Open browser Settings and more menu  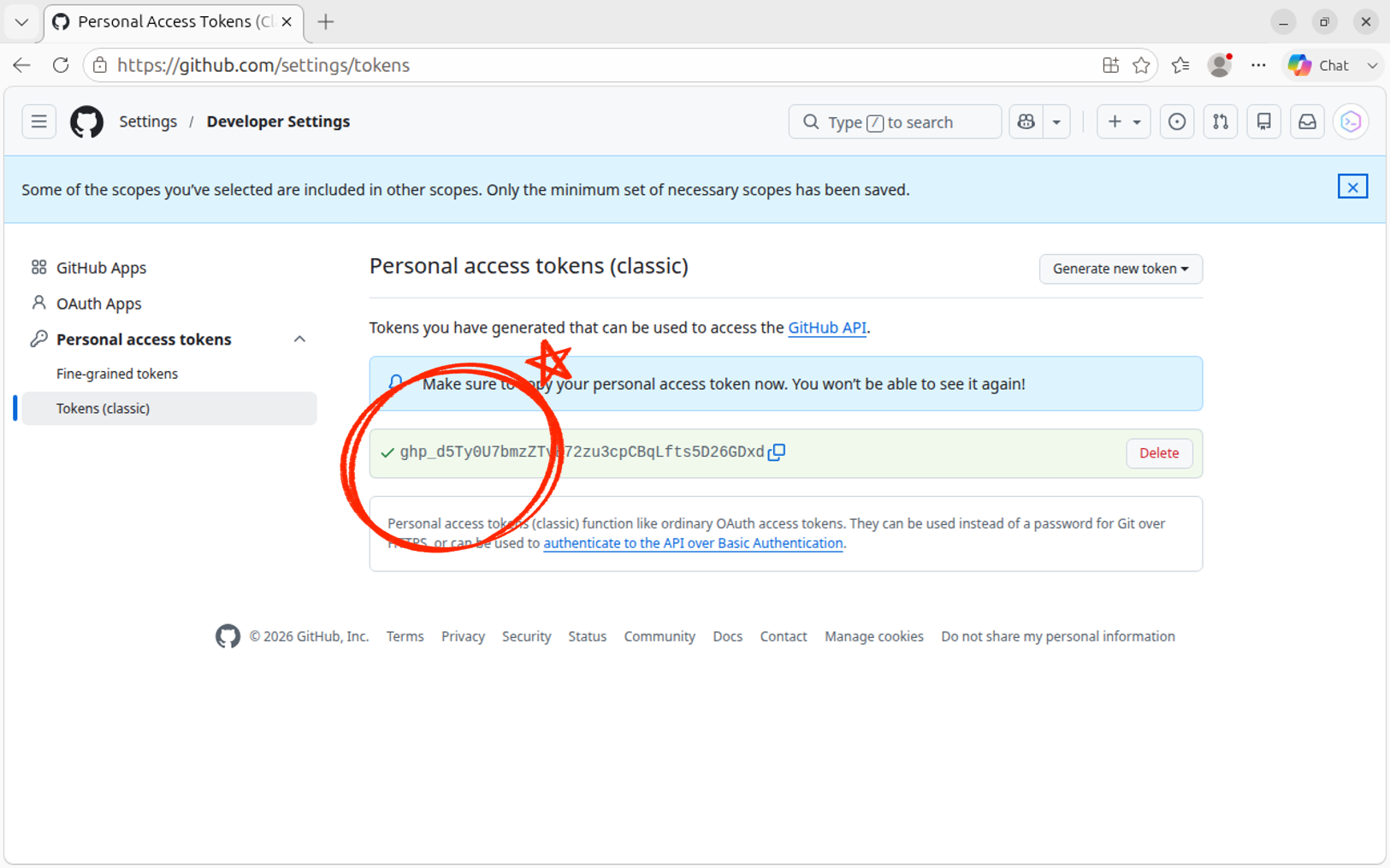1258,65
